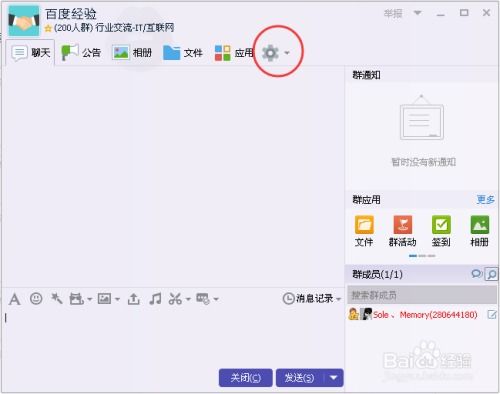Select member Sole、Memory(280644180)
The width and height of the screenshot is (500, 394).
pyautogui.click(x=422, y=314)
